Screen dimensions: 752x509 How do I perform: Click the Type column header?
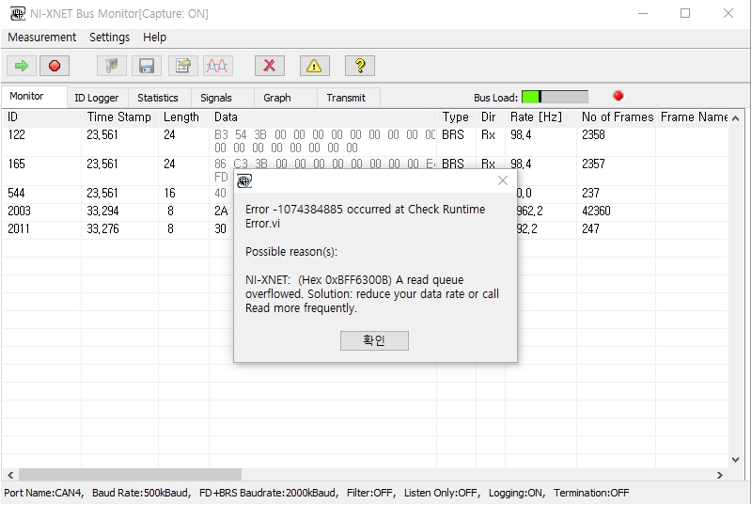pyautogui.click(x=457, y=117)
